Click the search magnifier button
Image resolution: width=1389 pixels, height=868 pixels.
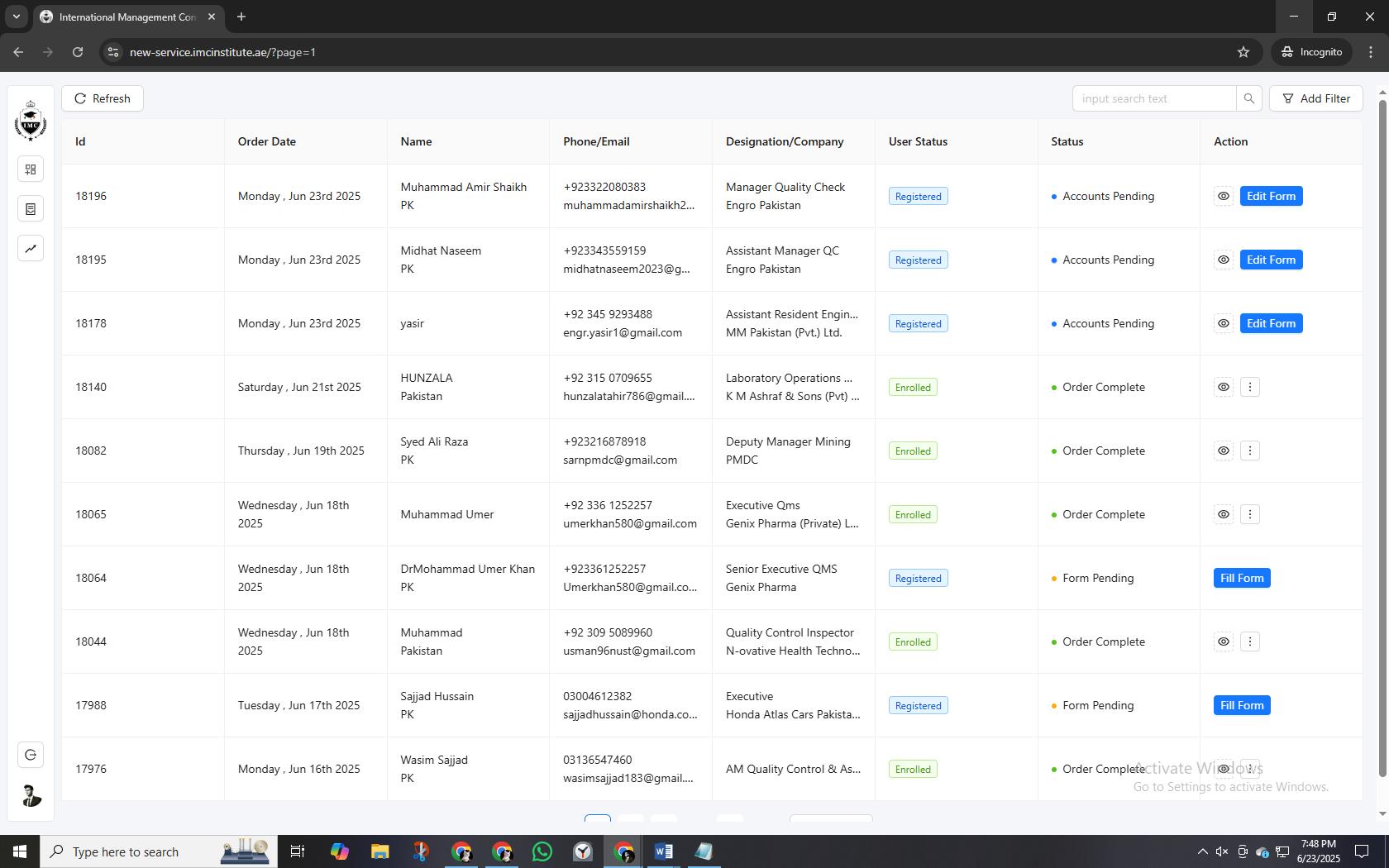pyautogui.click(x=1249, y=98)
